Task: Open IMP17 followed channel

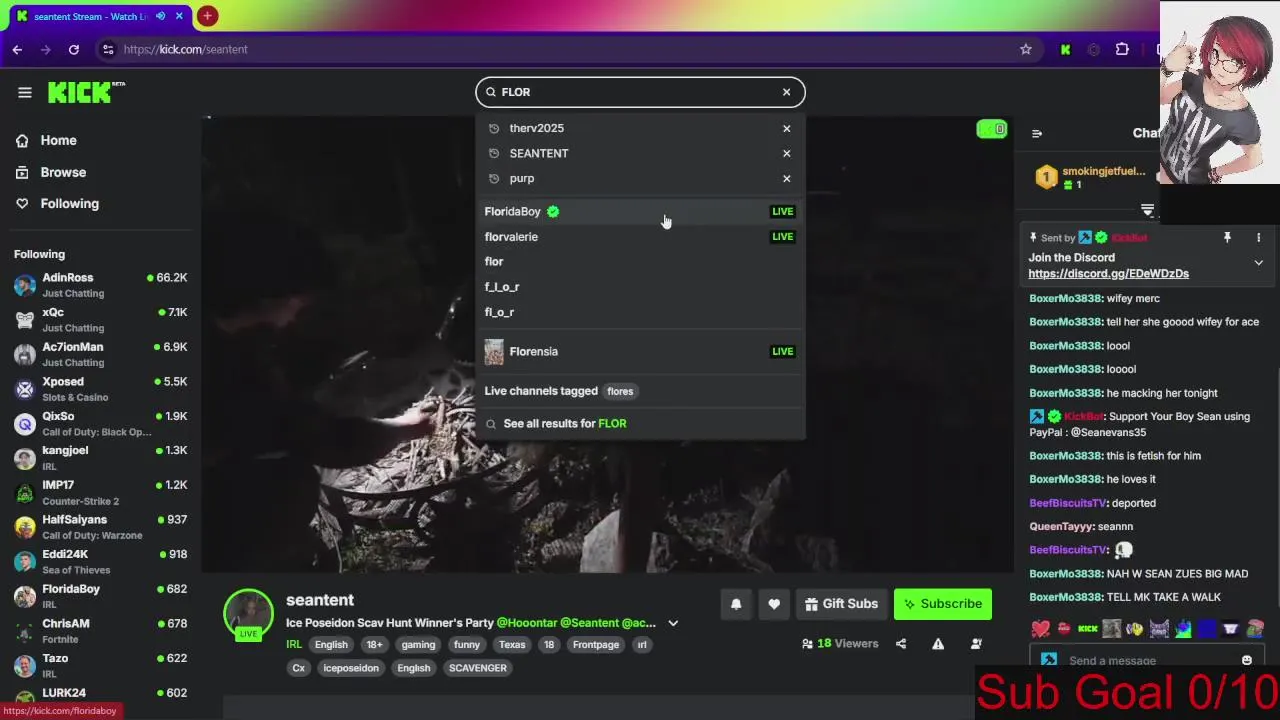Action: [x=100, y=493]
